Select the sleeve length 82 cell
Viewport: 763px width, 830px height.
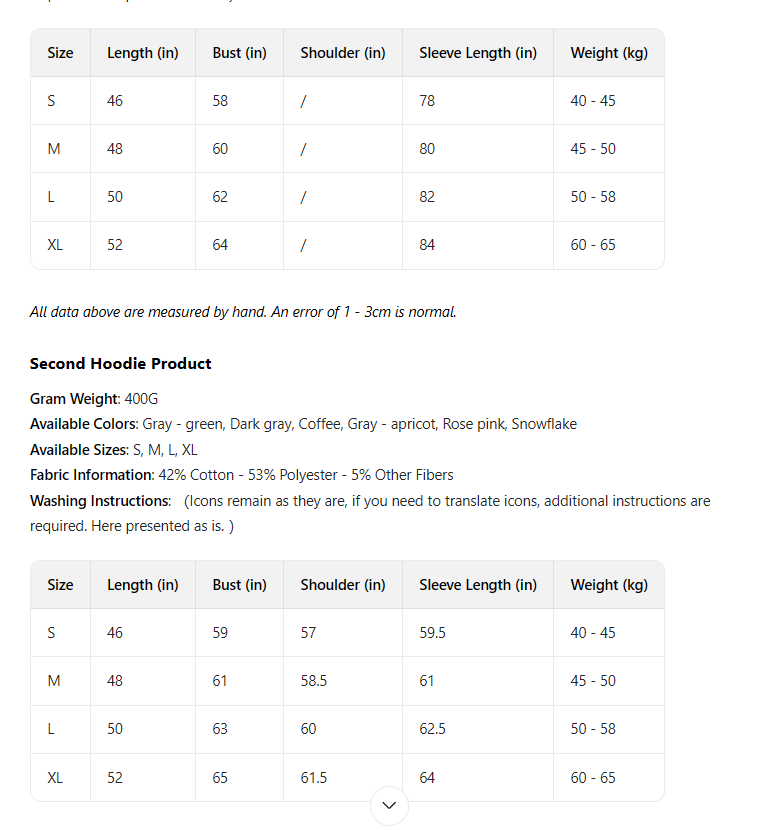click(427, 197)
